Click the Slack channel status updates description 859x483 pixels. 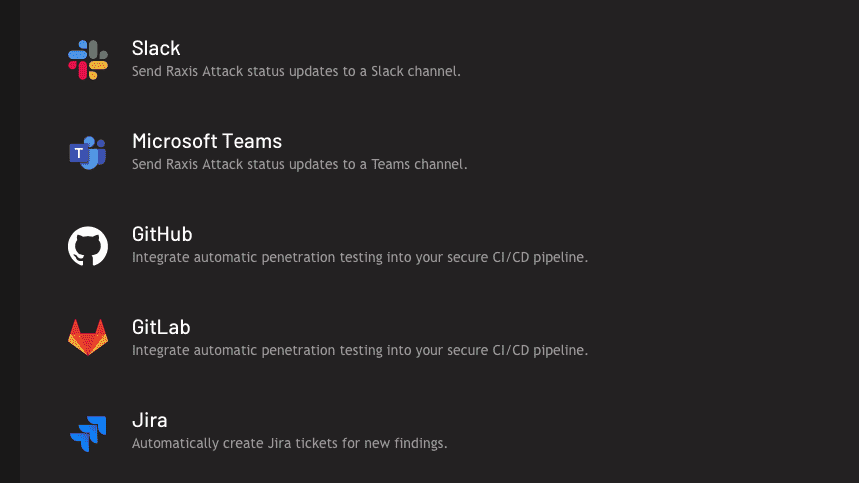pyautogui.click(x=296, y=72)
